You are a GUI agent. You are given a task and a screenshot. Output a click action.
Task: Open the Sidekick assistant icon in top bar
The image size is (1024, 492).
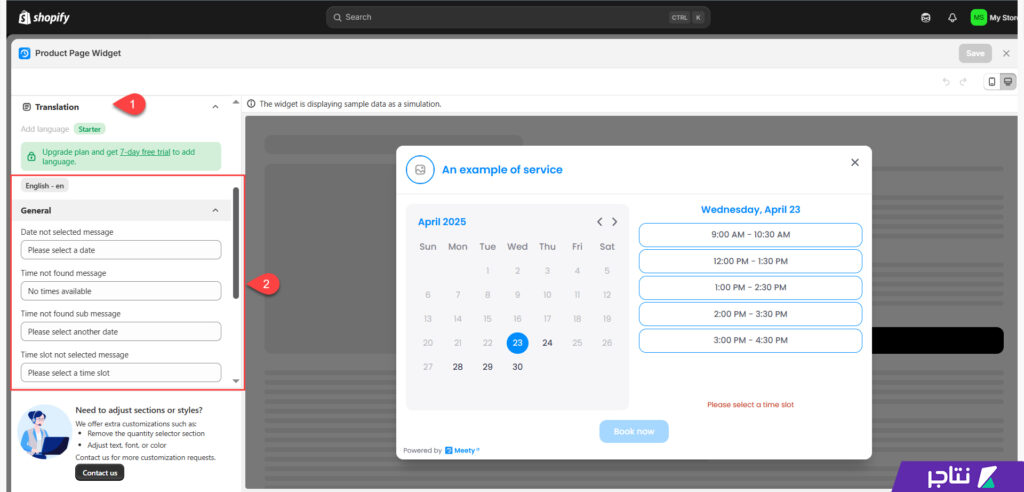tap(925, 18)
